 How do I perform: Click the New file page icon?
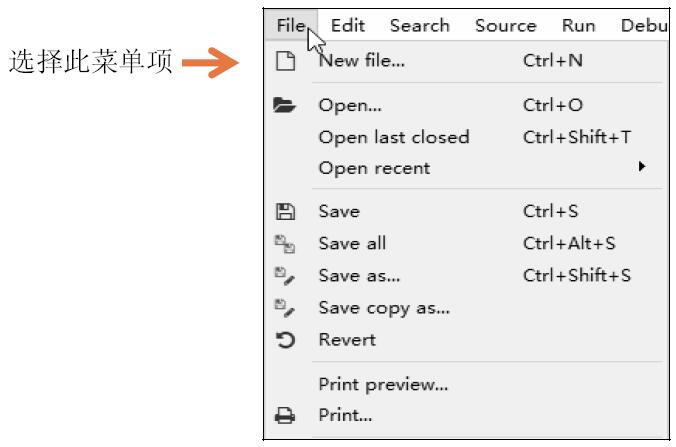tap(285, 61)
